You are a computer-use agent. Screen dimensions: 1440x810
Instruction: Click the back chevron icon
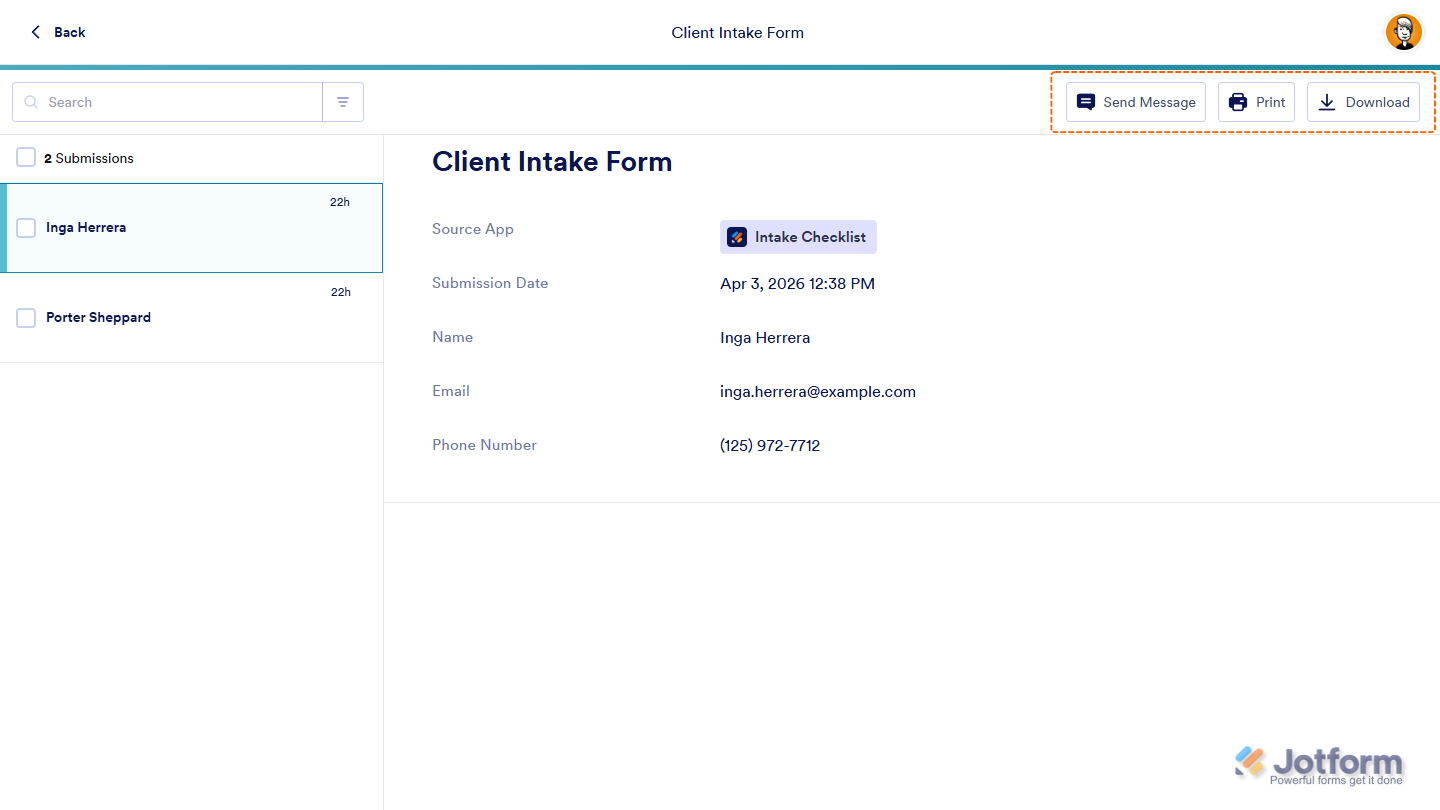point(35,31)
